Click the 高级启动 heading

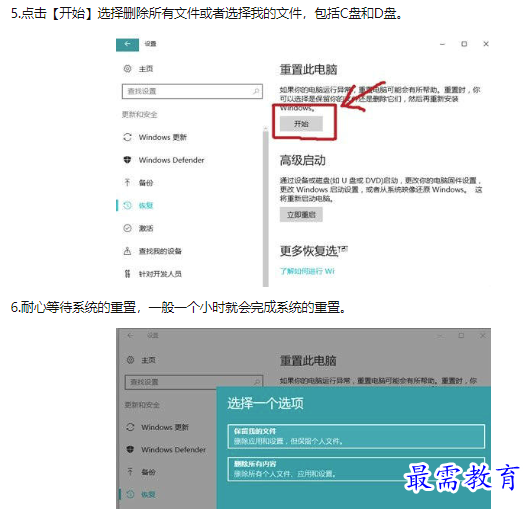point(303,161)
